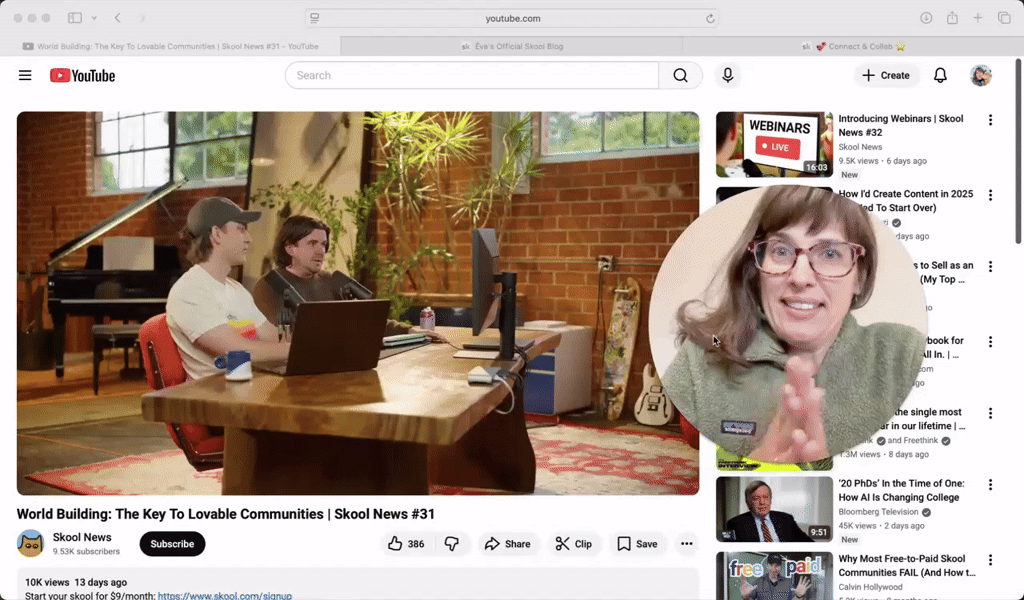Open title 'Why Most Free-to-Paid Skool Communities FAIL'
Viewport: 1024px width, 600px height.
coord(907,565)
